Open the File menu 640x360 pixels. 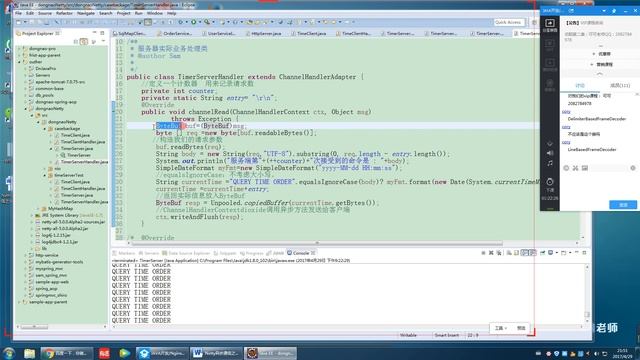point(19,13)
